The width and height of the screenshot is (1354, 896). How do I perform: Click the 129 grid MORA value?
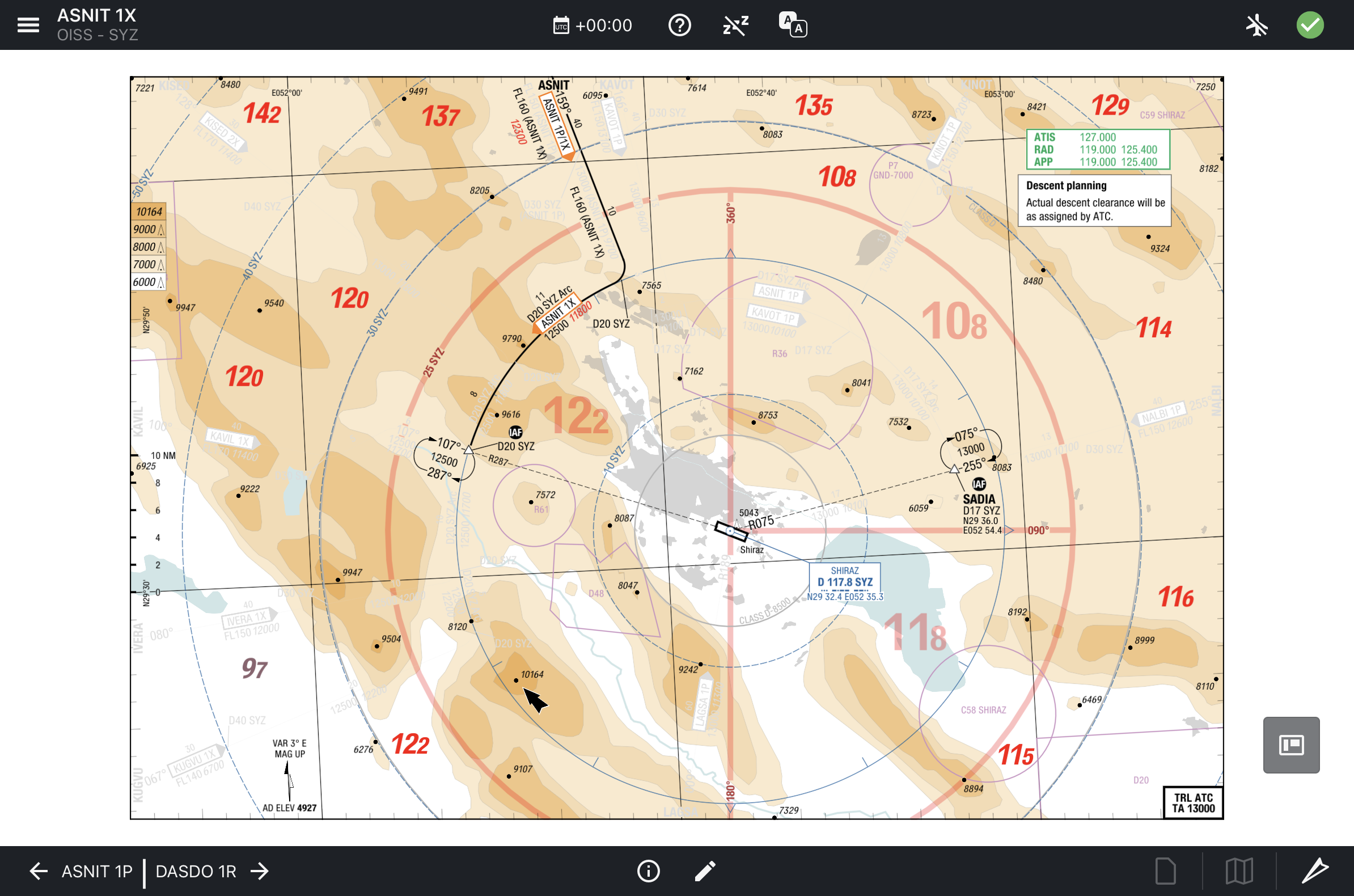[1110, 105]
